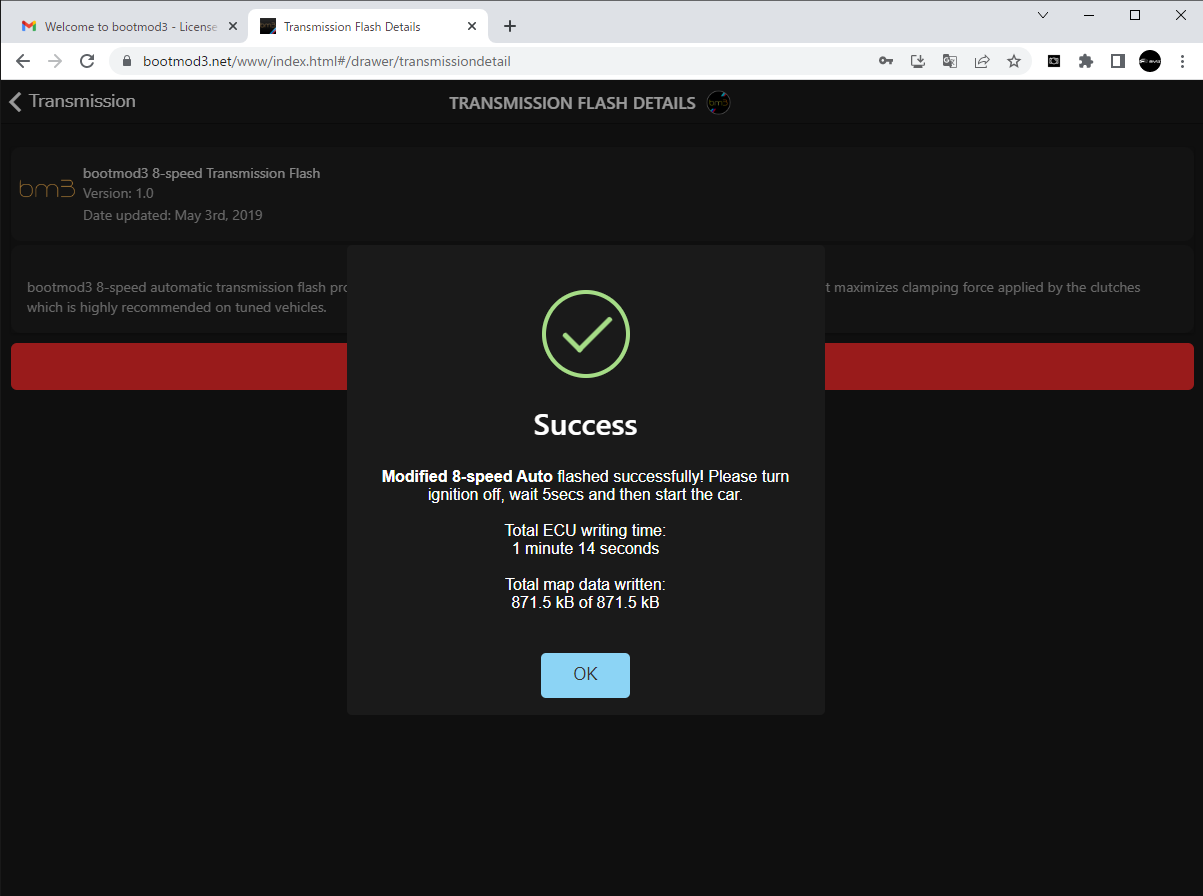Click the pinned extension icon left of the puzzle piece
1203x896 pixels.
click(1054, 61)
